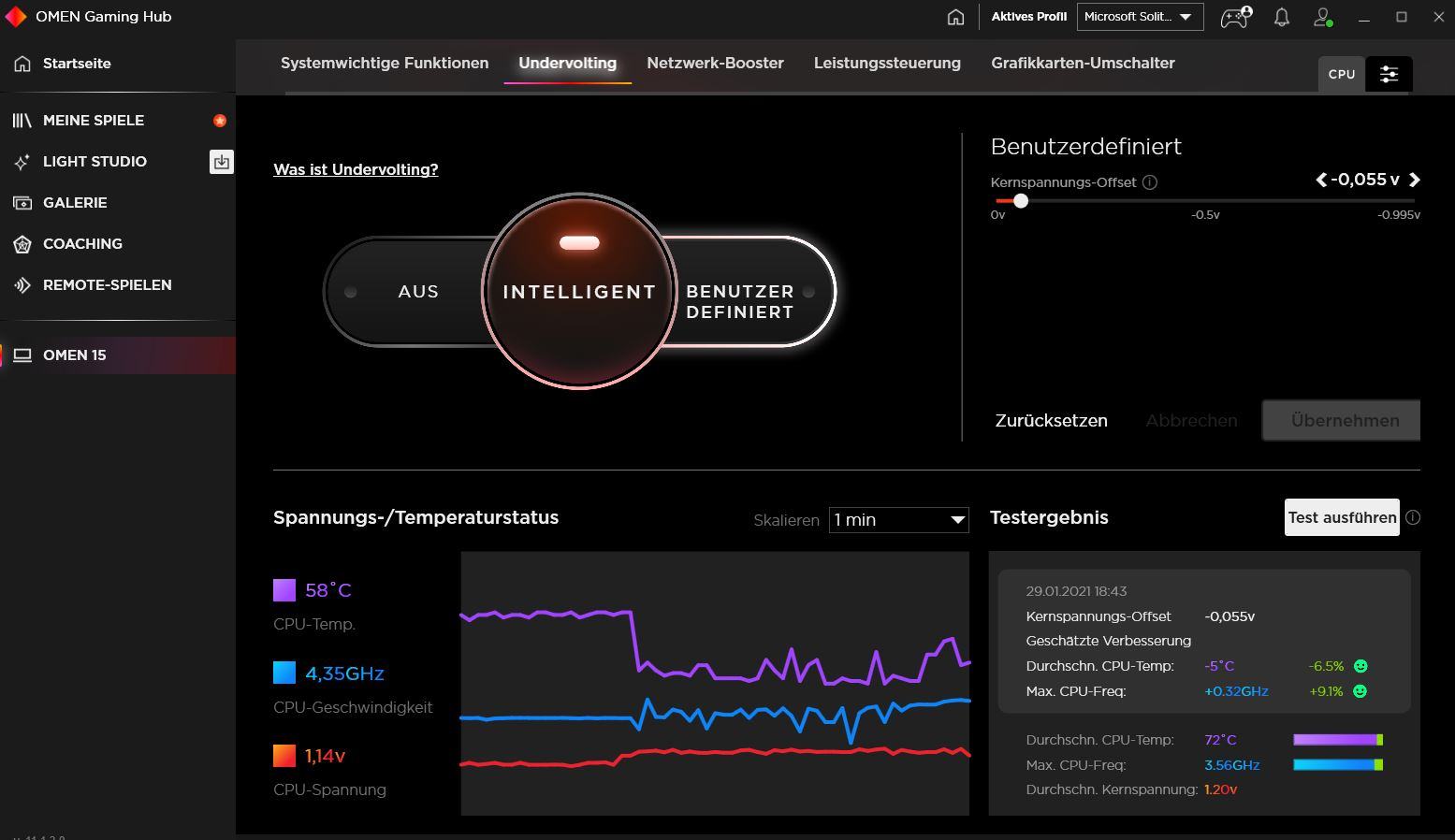Open Leistungssteuerung tab
The width and height of the screenshot is (1455, 840).
(887, 64)
